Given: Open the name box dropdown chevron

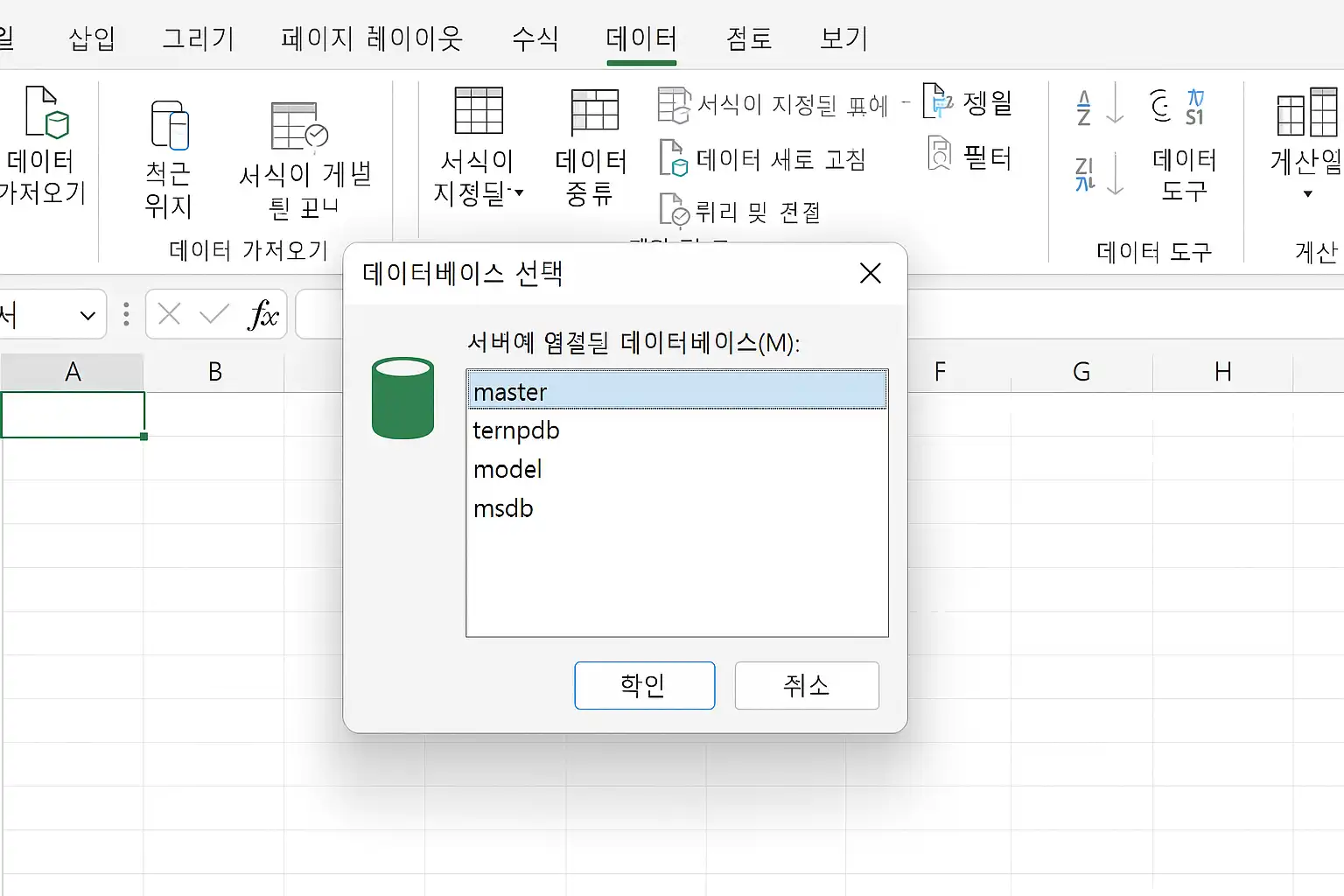Looking at the screenshot, I should point(87,315).
